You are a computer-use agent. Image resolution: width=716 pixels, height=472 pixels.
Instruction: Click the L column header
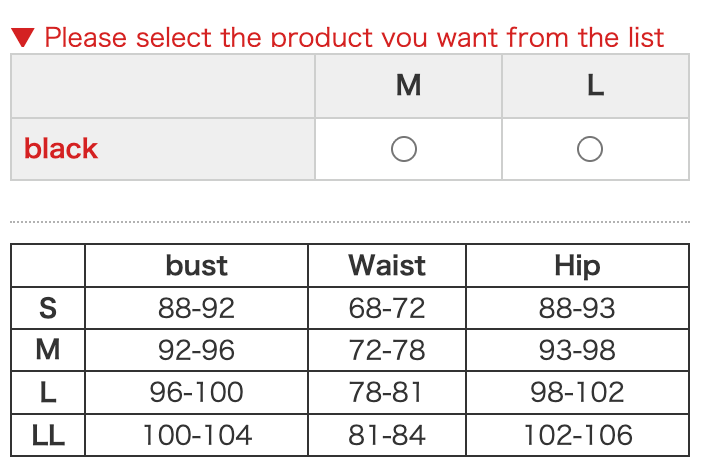(595, 86)
